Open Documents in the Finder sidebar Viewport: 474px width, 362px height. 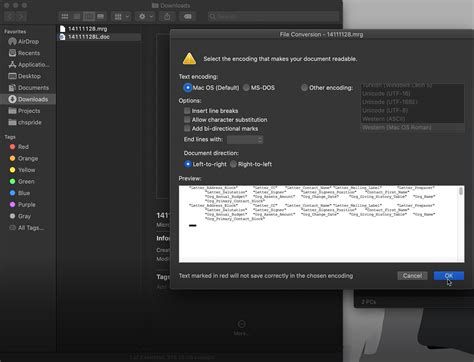[28, 88]
